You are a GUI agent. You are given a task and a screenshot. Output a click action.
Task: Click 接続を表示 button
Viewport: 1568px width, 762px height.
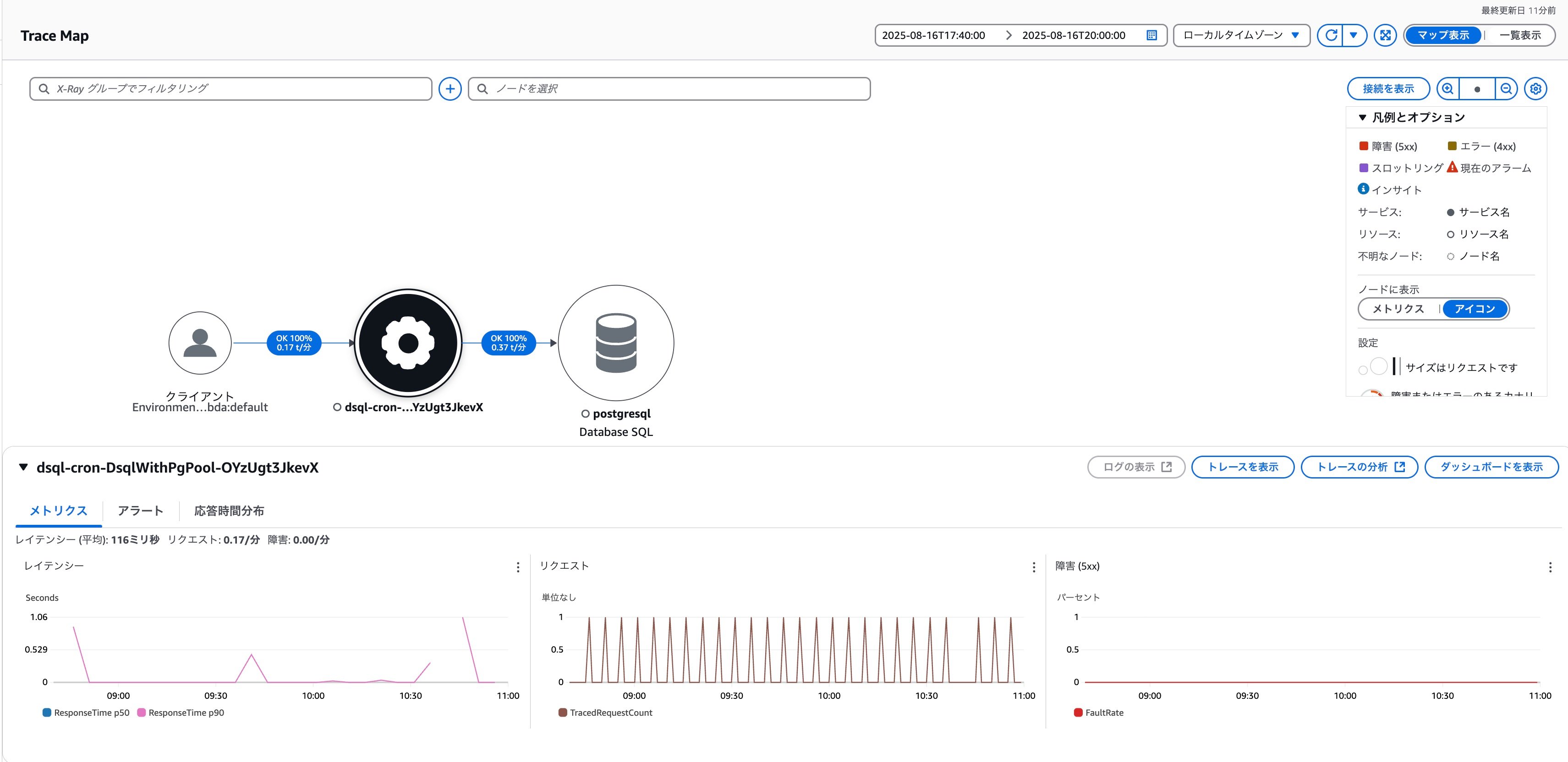(x=1388, y=89)
